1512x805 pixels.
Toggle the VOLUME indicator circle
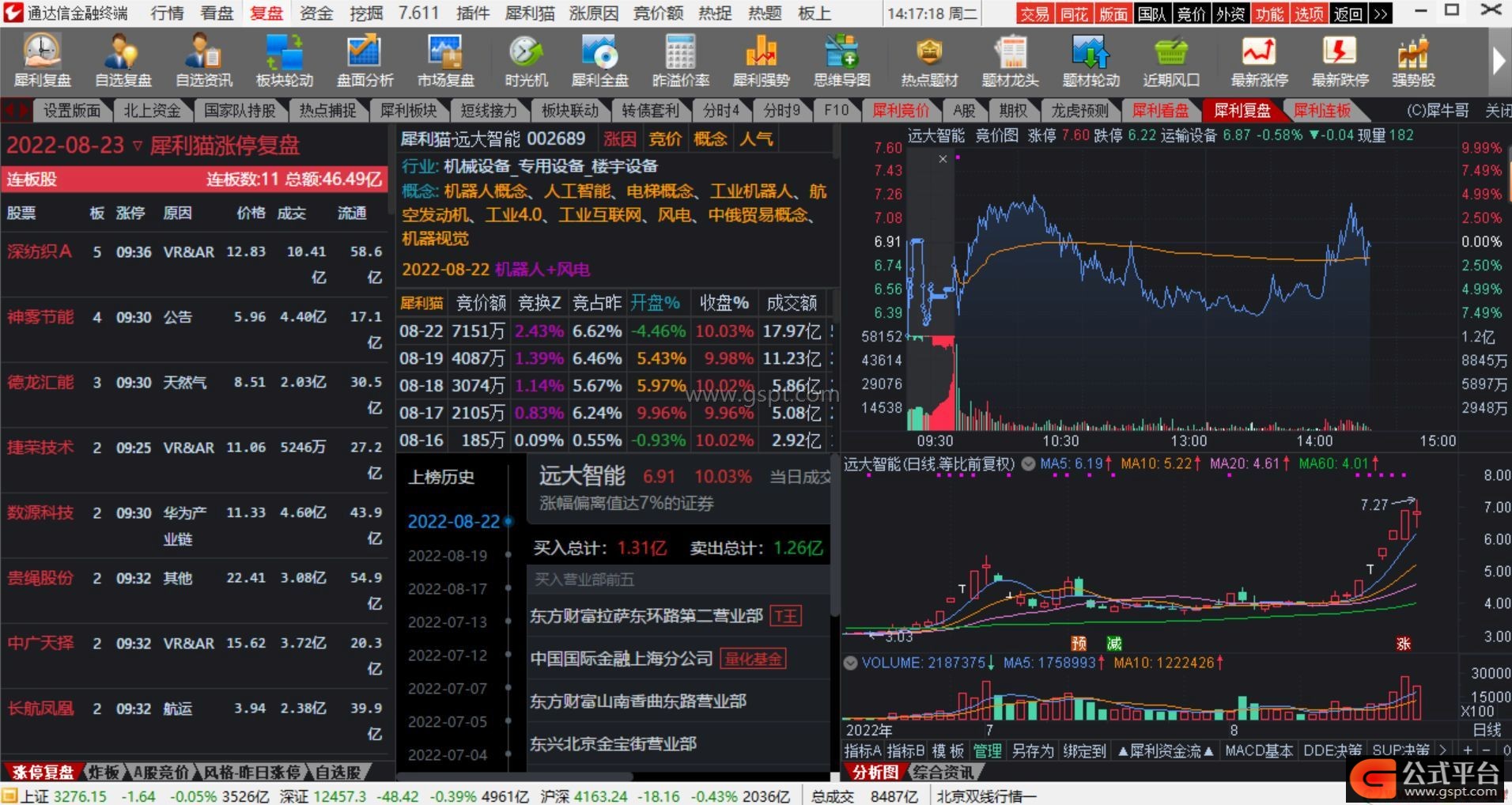click(850, 663)
